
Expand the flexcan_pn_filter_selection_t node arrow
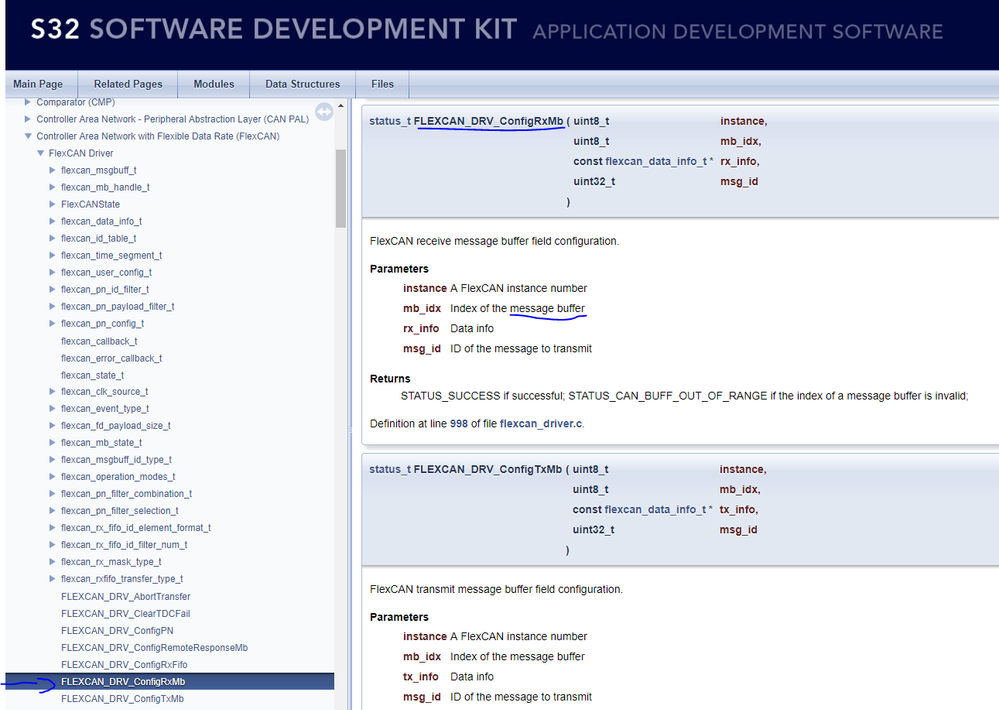[x=52, y=511]
